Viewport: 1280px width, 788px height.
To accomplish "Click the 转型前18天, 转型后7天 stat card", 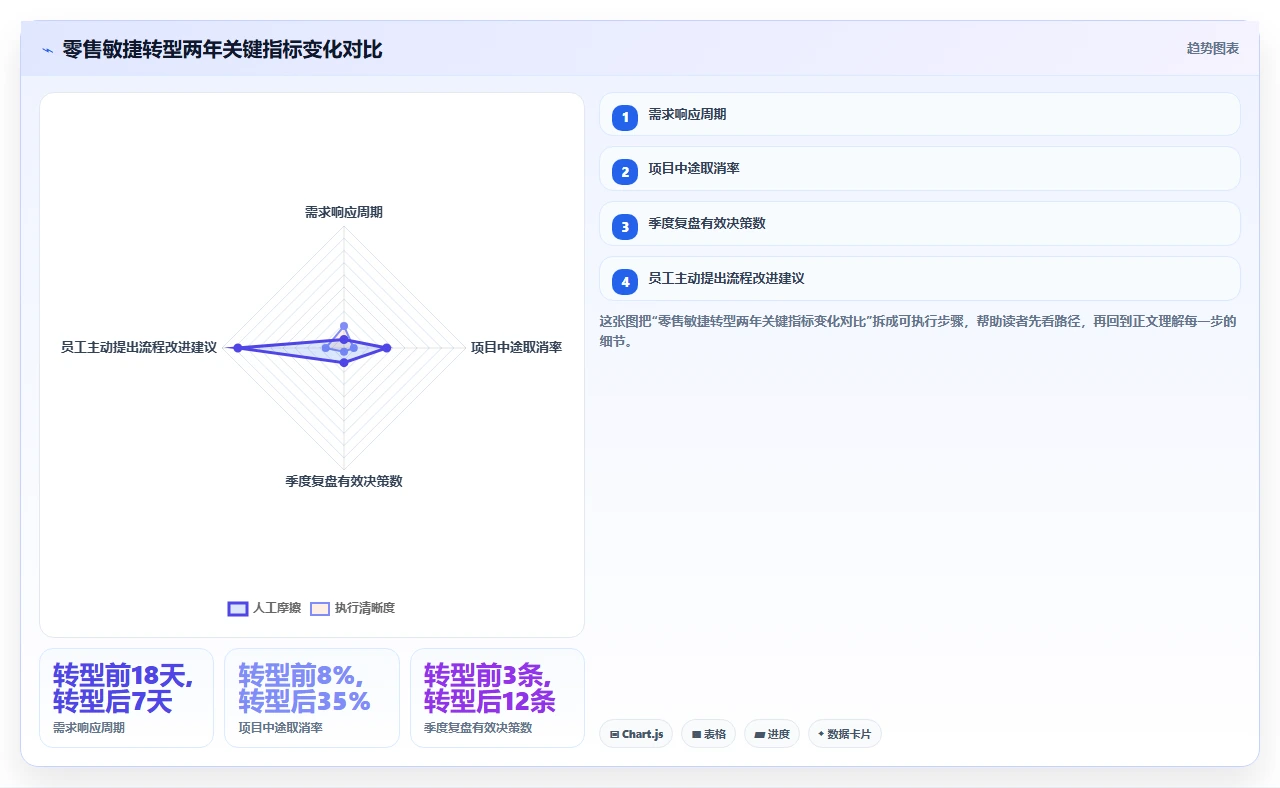I will pos(126,698).
